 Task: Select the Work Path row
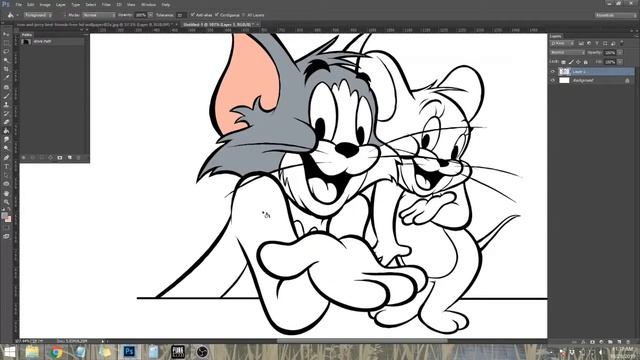[52, 42]
